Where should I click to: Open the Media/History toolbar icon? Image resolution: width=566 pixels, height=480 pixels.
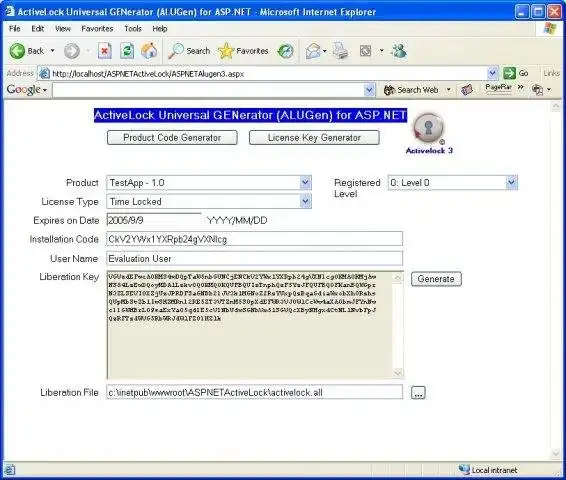click(285, 51)
